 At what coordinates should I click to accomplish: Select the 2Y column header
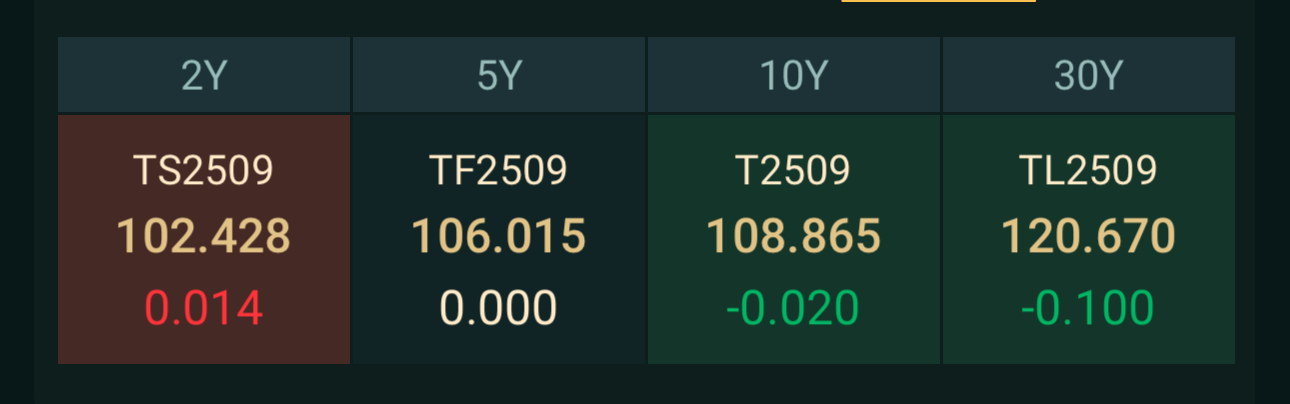tap(204, 76)
